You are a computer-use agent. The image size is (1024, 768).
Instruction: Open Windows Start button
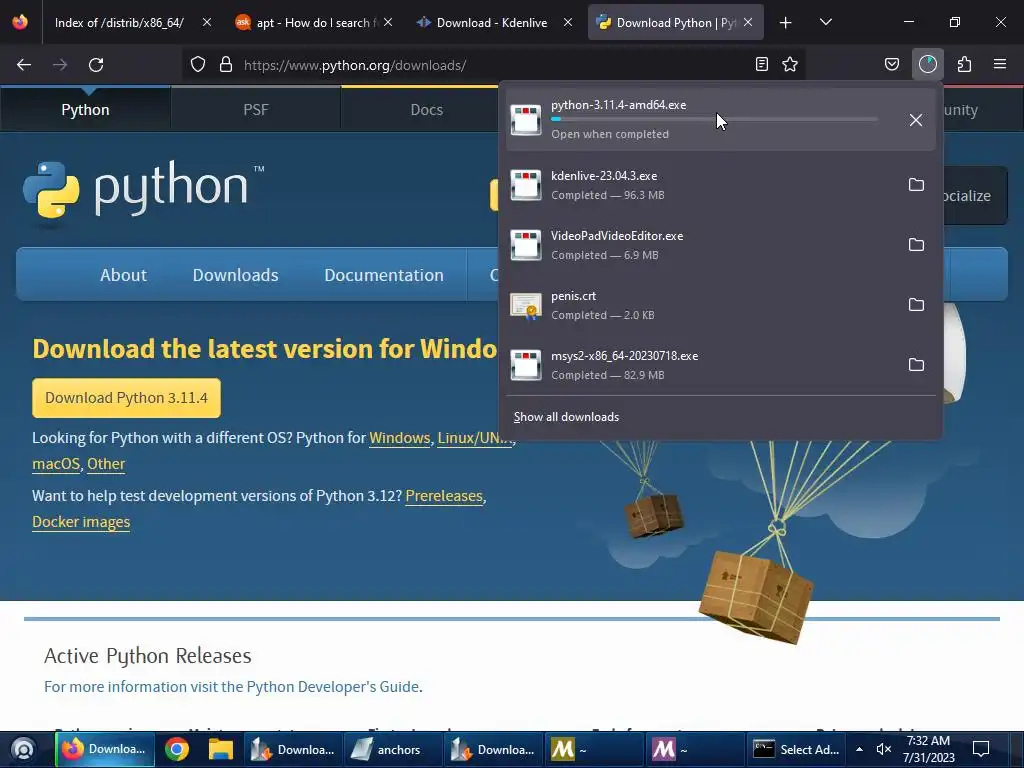(23, 749)
